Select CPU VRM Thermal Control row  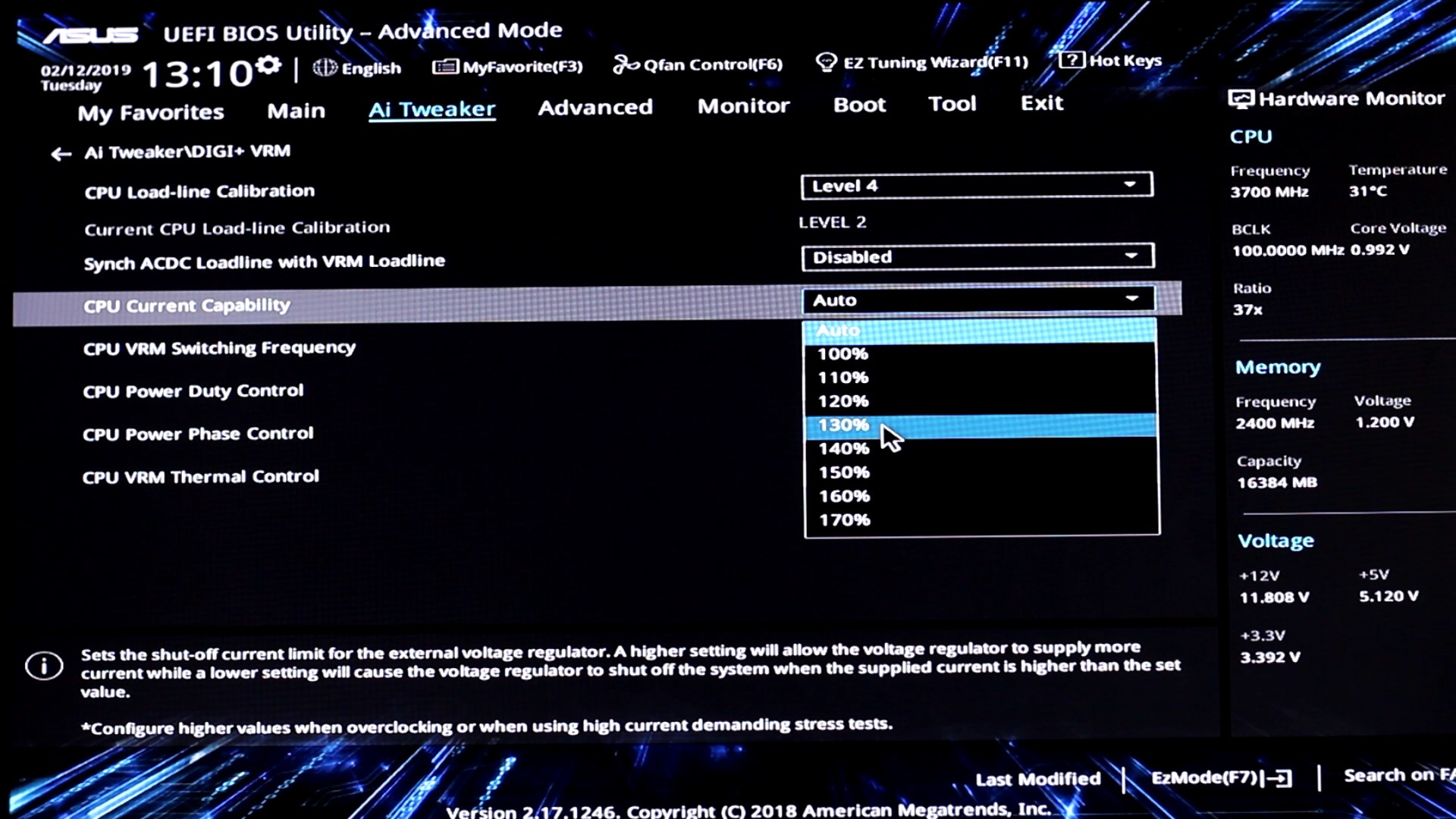200,477
